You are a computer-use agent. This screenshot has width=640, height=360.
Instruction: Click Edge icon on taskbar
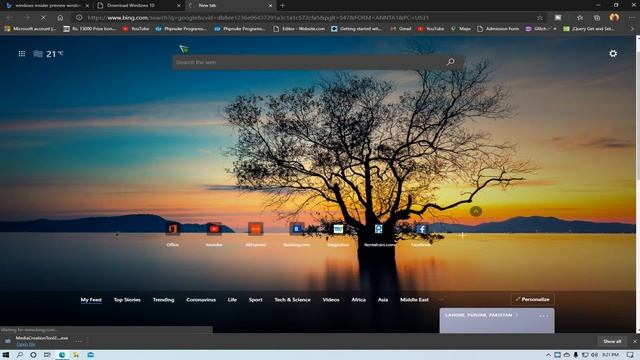62,355
